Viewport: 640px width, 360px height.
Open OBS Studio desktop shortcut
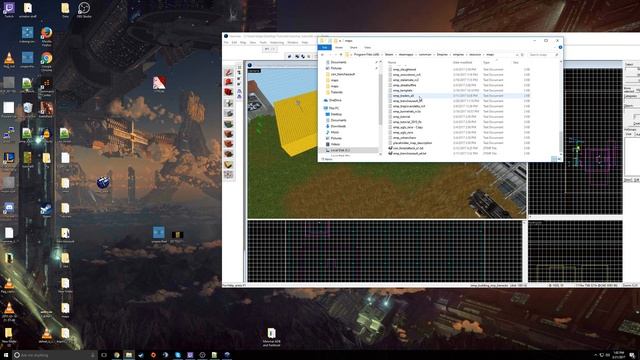84,10
